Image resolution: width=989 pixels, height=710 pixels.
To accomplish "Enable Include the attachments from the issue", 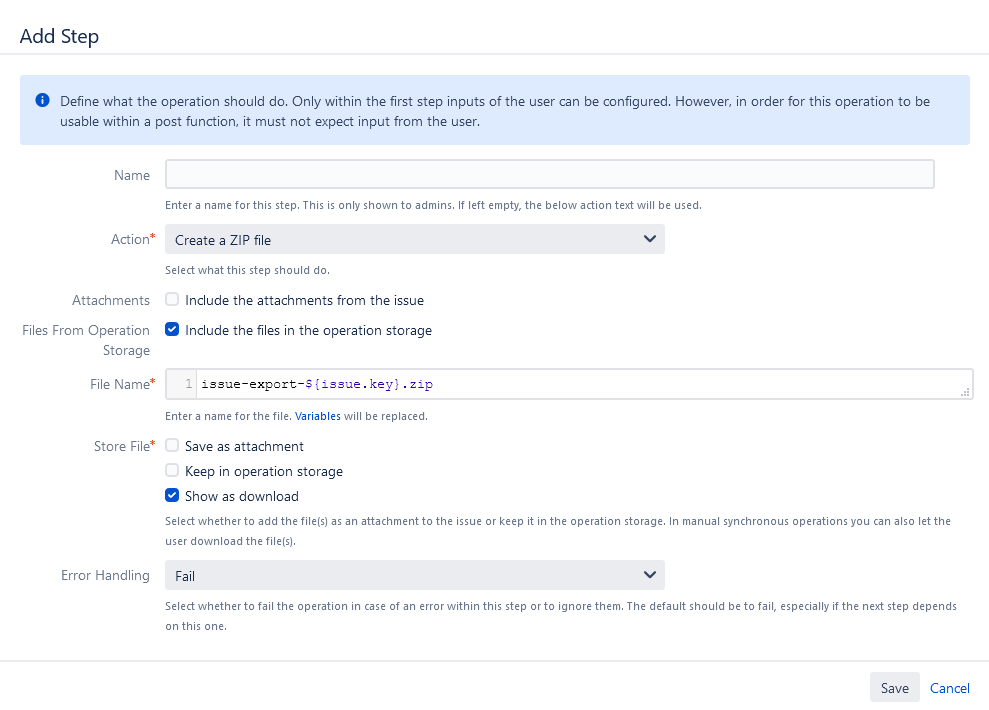I will point(172,300).
